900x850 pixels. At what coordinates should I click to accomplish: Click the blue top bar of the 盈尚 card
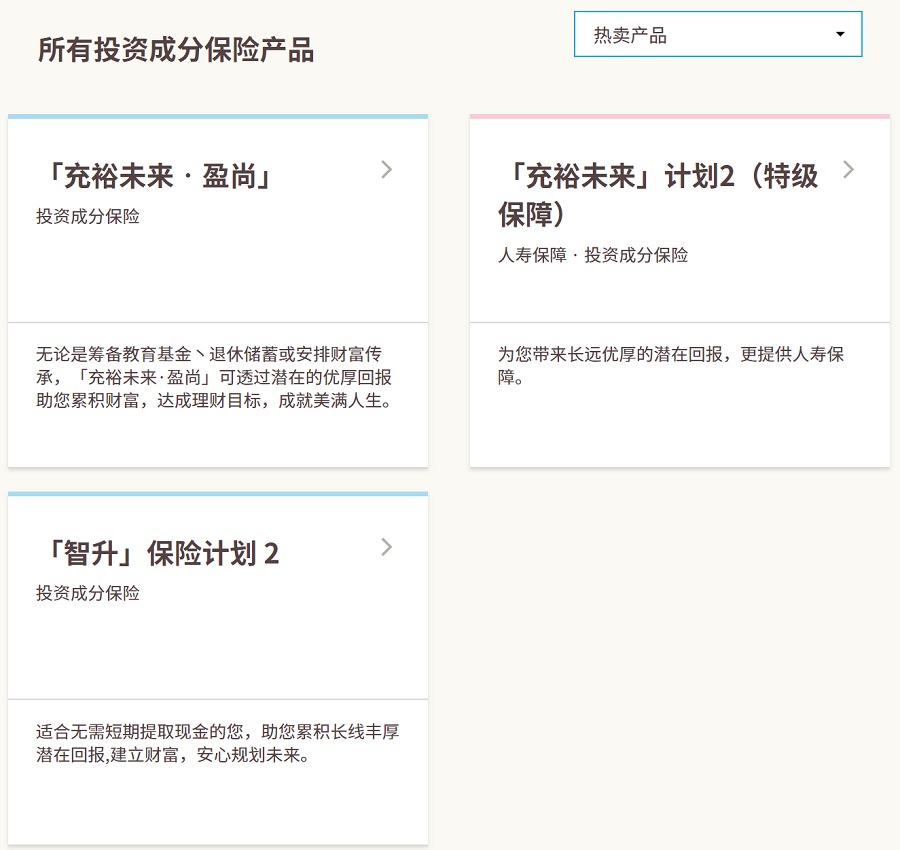click(218, 117)
